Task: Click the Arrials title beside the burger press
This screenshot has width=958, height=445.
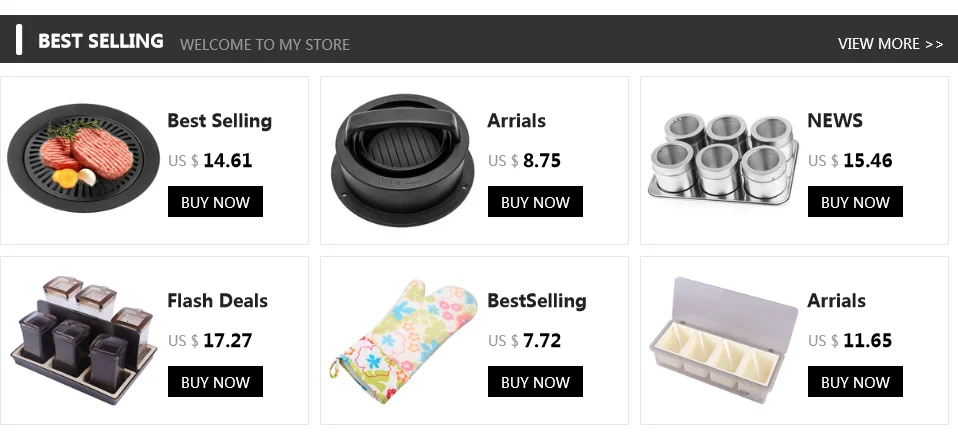Action: tap(516, 121)
